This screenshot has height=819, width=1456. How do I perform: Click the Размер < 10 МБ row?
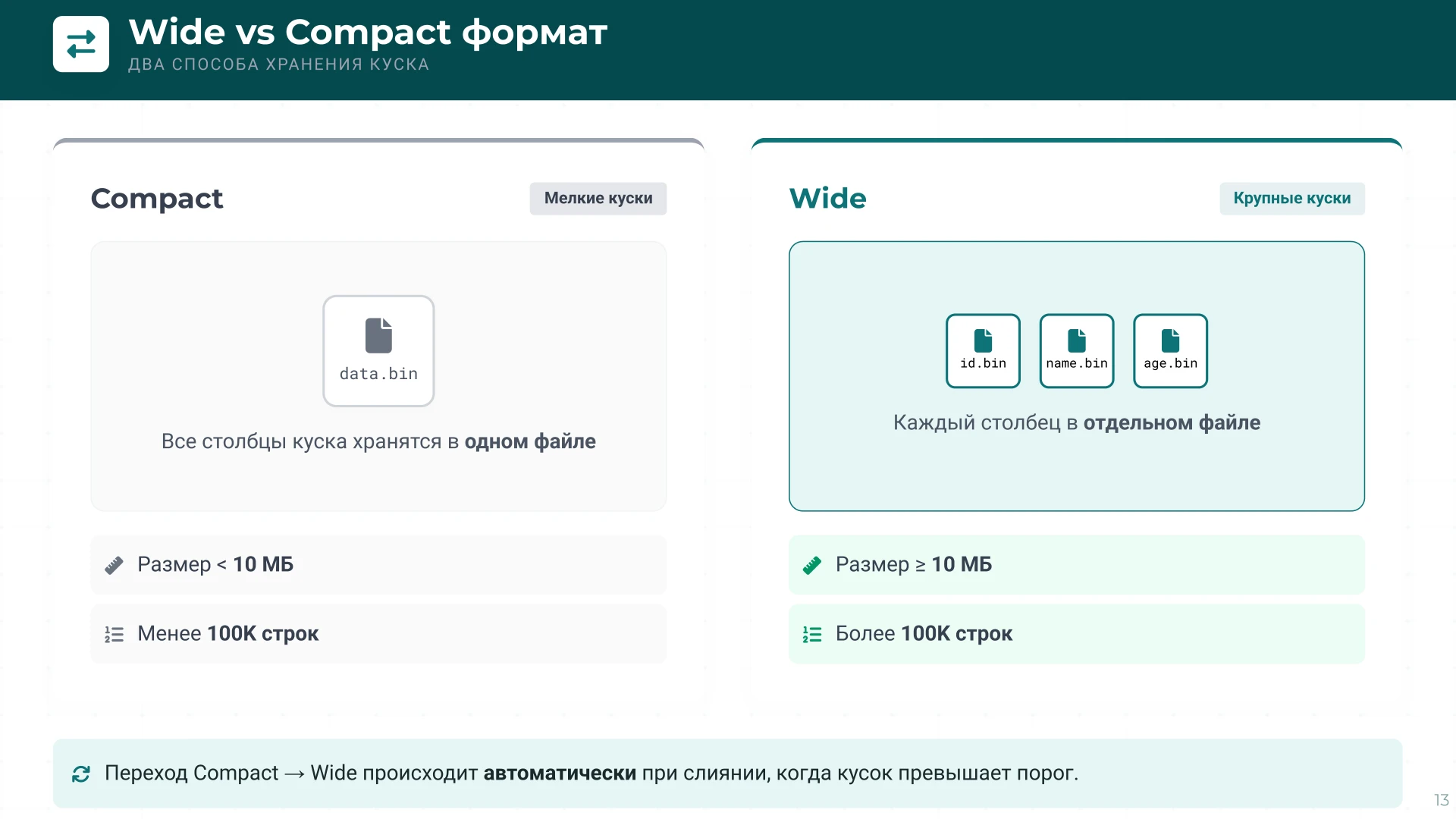point(378,565)
